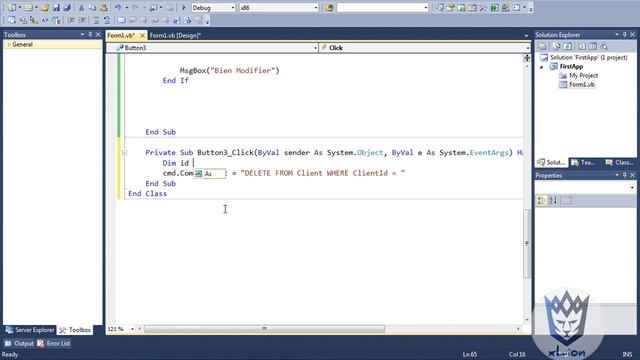Click the horizontal scrollbar thumb of editor

pos(264,329)
